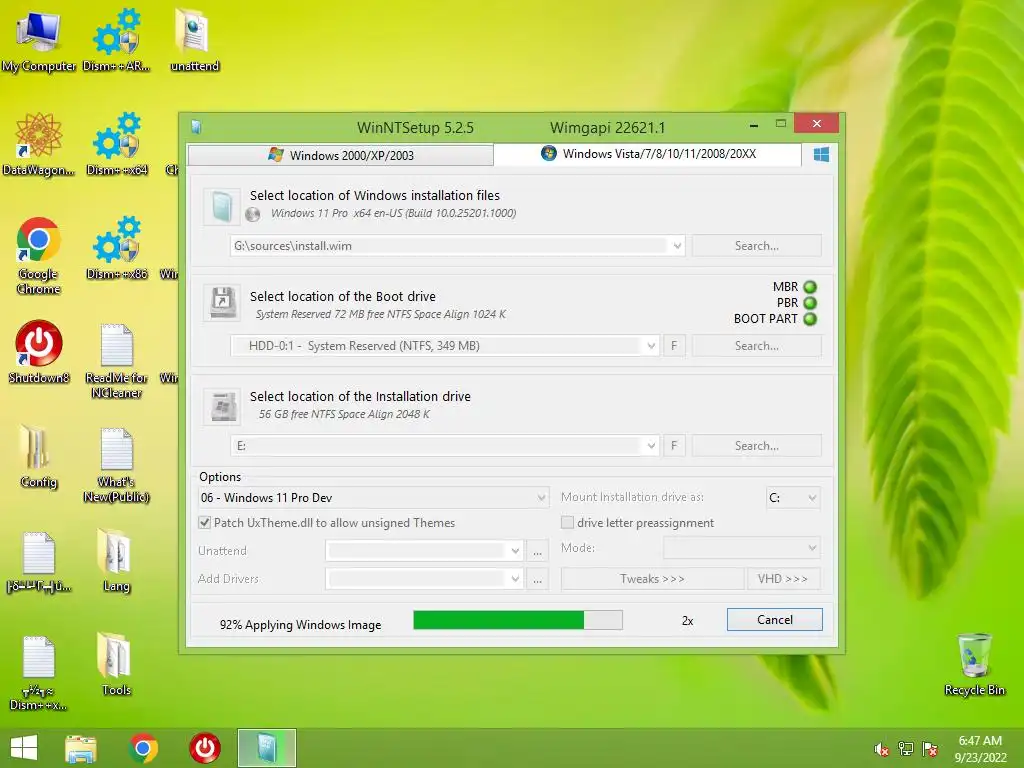Viewport: 1024px width, 768px height.
Task: Browse for Unattend file with ... button
Action: pos(537,551)
